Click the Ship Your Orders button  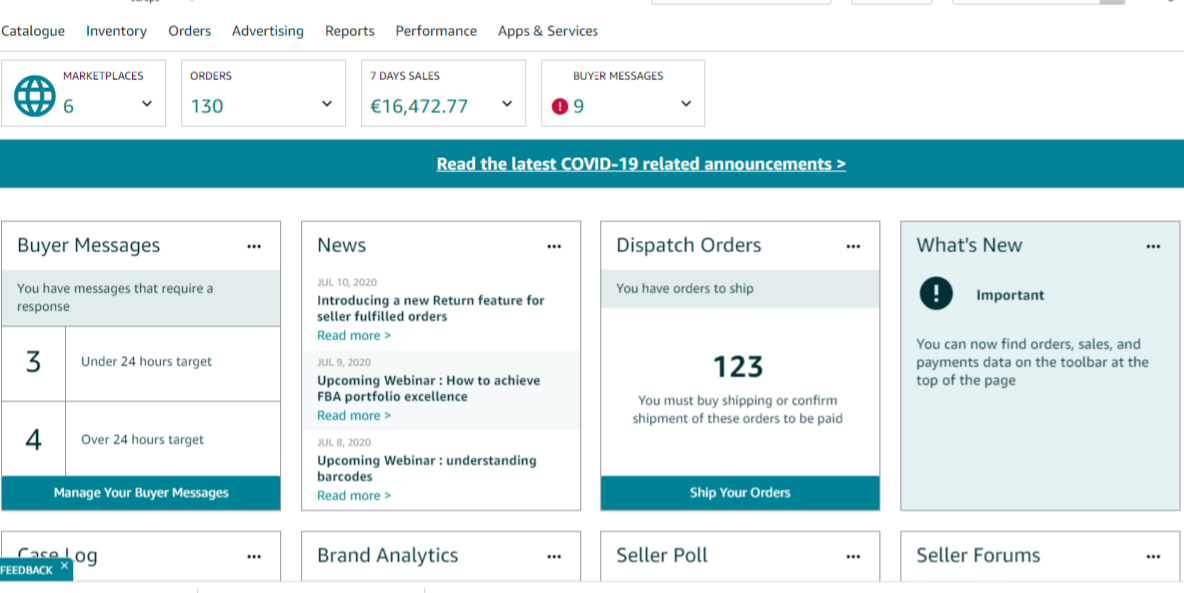740,493
